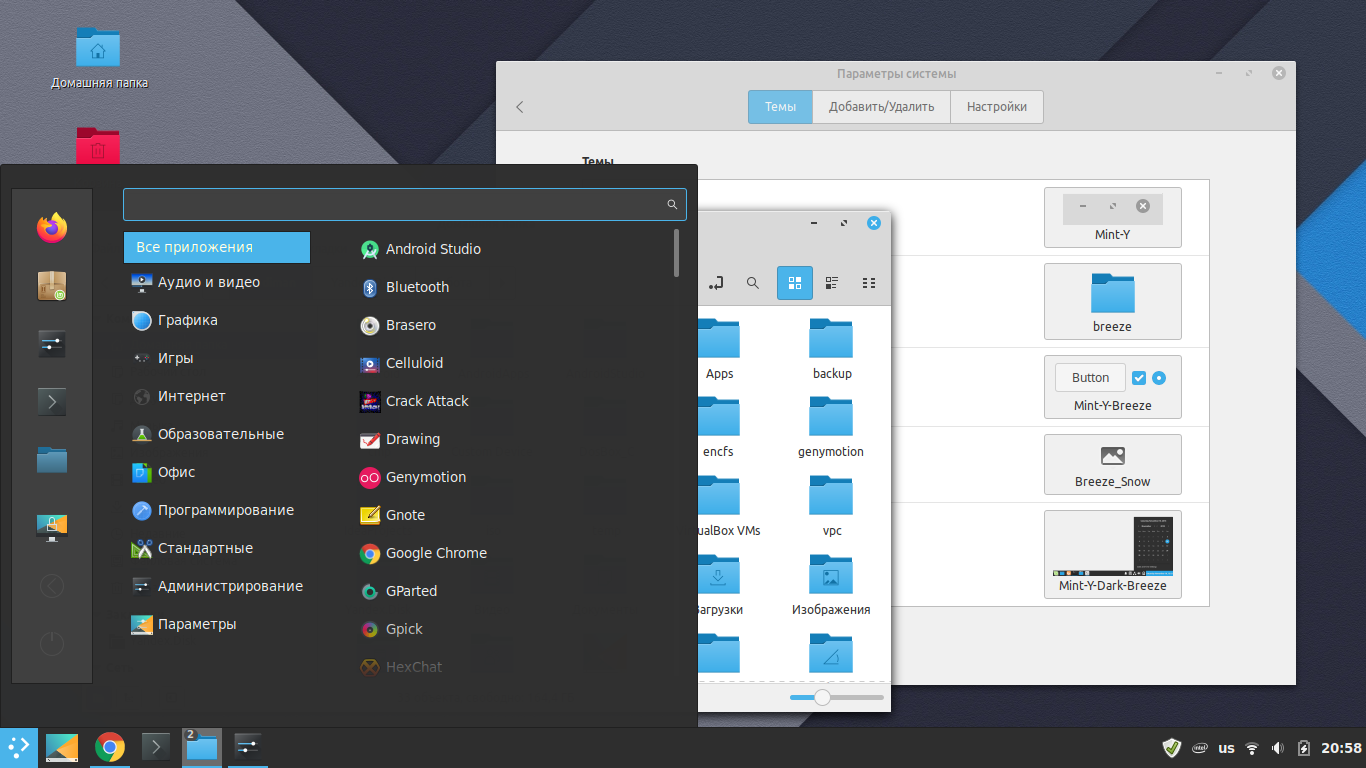Screen dimensions: 1366x768
Task: Click lock screen icon in menu sidebar
Action: point(52,526)
